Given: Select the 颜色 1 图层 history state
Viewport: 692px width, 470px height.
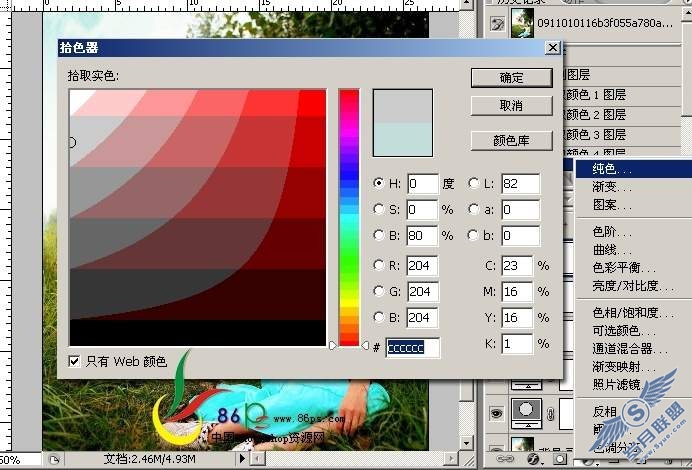Looking at the screenshot, I should click(622, 95).
